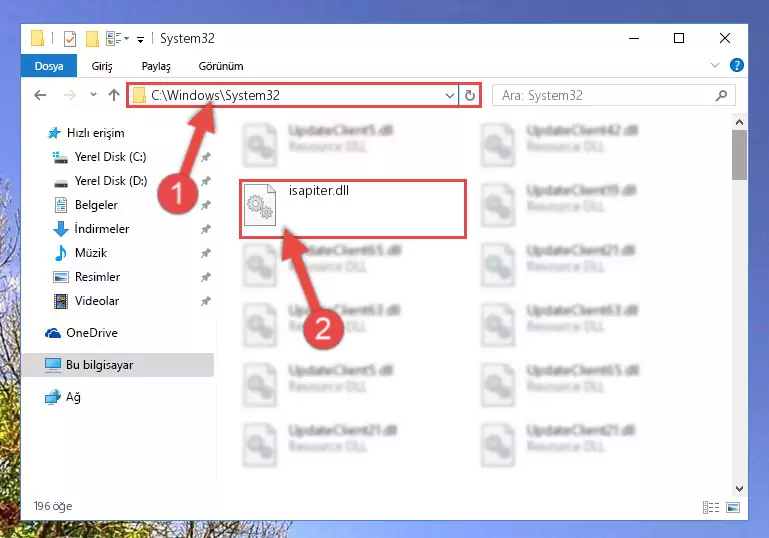Open Help with the question mark icon
Screen dimensions: 769x538
click(737, 65)
